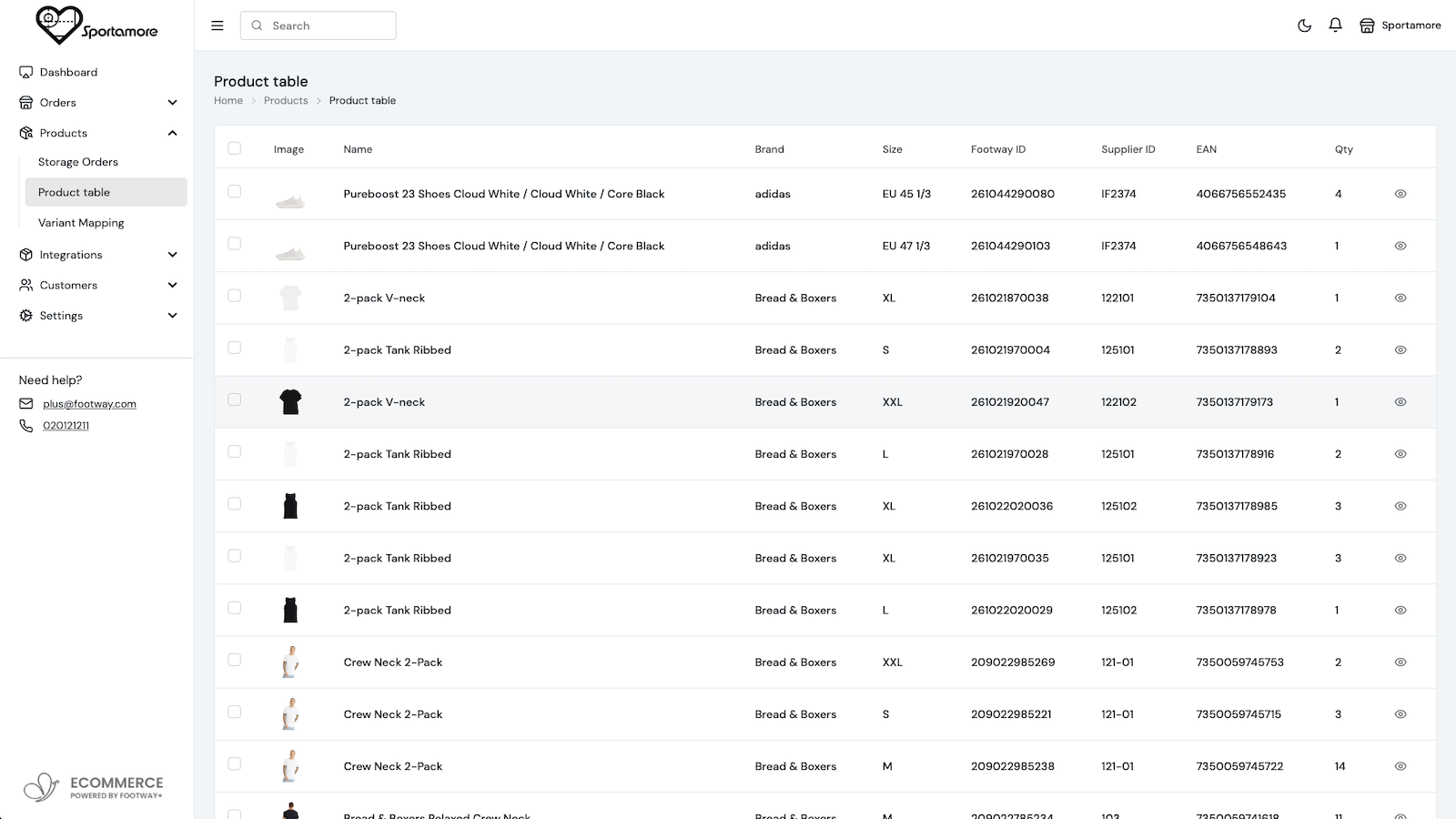Click black tank thumbnail size L
Screen dimensions: 1456x819
(290, 610)
